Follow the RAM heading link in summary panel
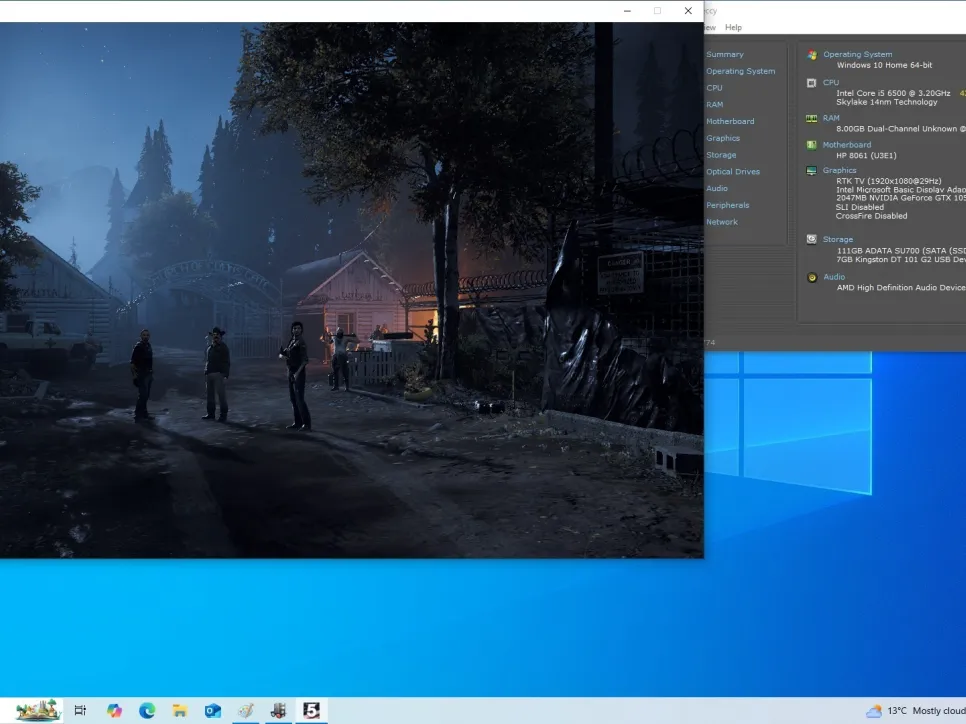966x724 pixels. (831, 118)
